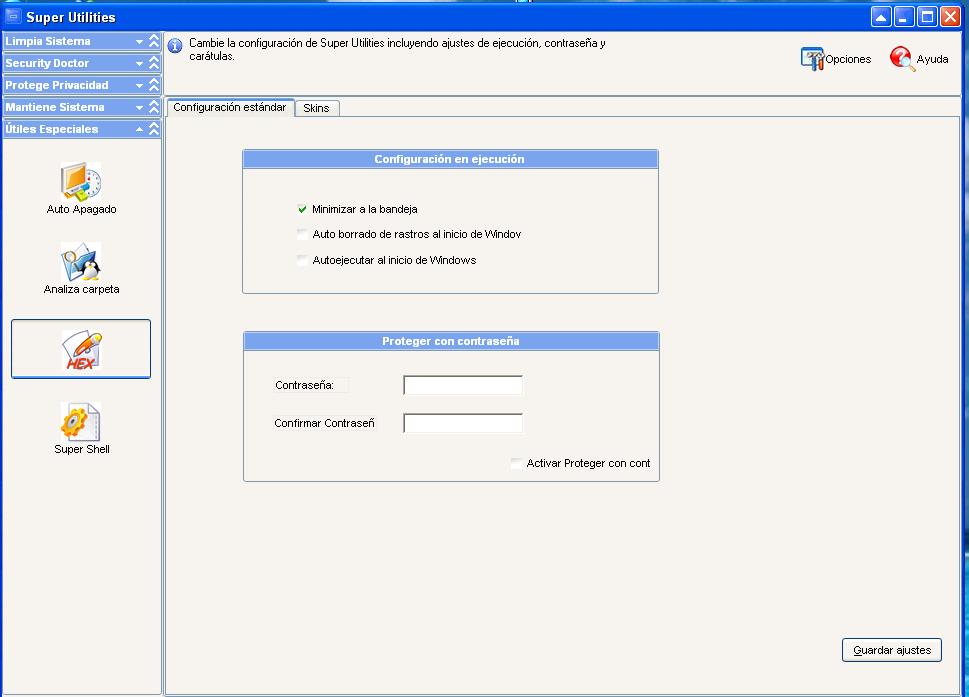
Task: Focus the Confirmar Contraseña input field
Action: pyautogui.click(x=463, y=423)
